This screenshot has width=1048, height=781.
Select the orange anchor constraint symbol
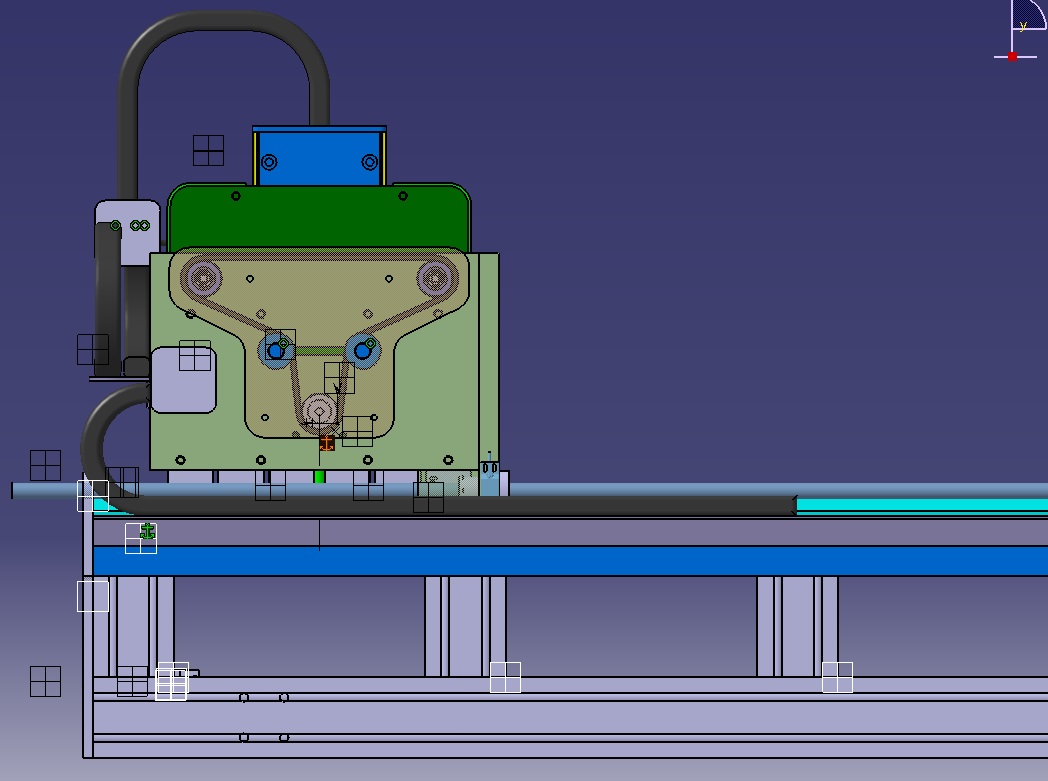(327, 443)
